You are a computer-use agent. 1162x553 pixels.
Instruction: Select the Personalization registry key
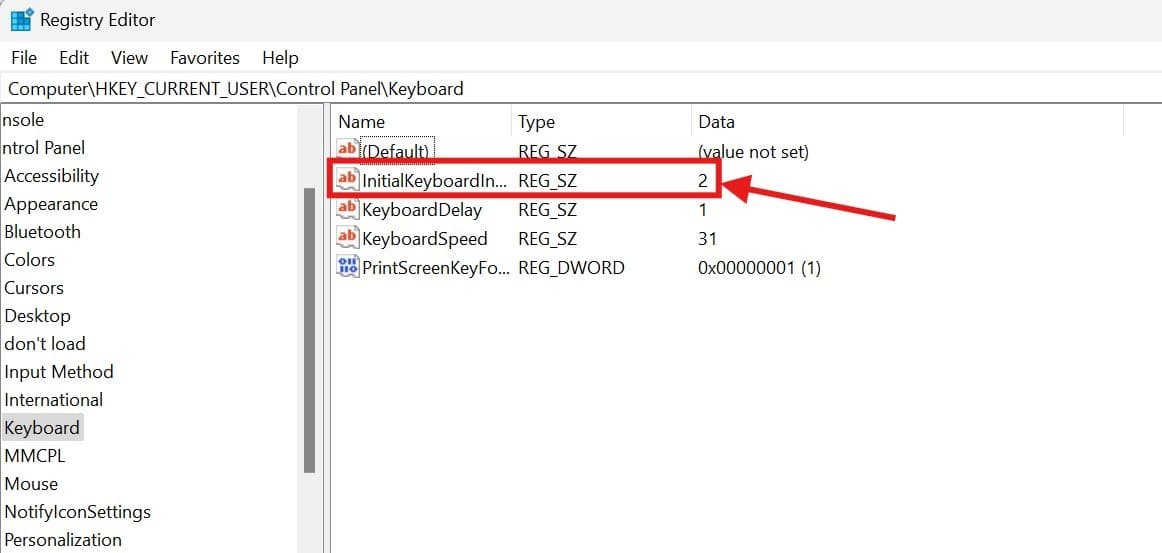coord(62,540)
